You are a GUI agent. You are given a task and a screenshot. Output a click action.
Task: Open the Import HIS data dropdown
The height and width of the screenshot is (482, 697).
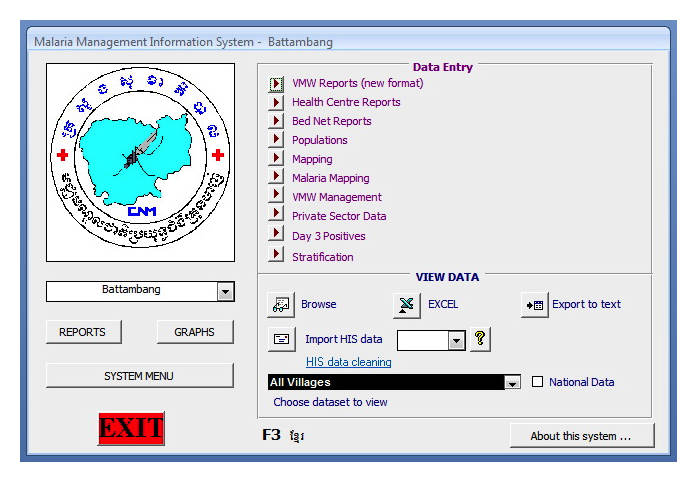click(x=456, y=340)
